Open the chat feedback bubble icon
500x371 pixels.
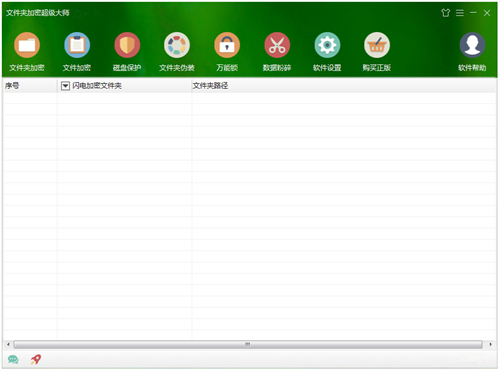coord(13,359)
